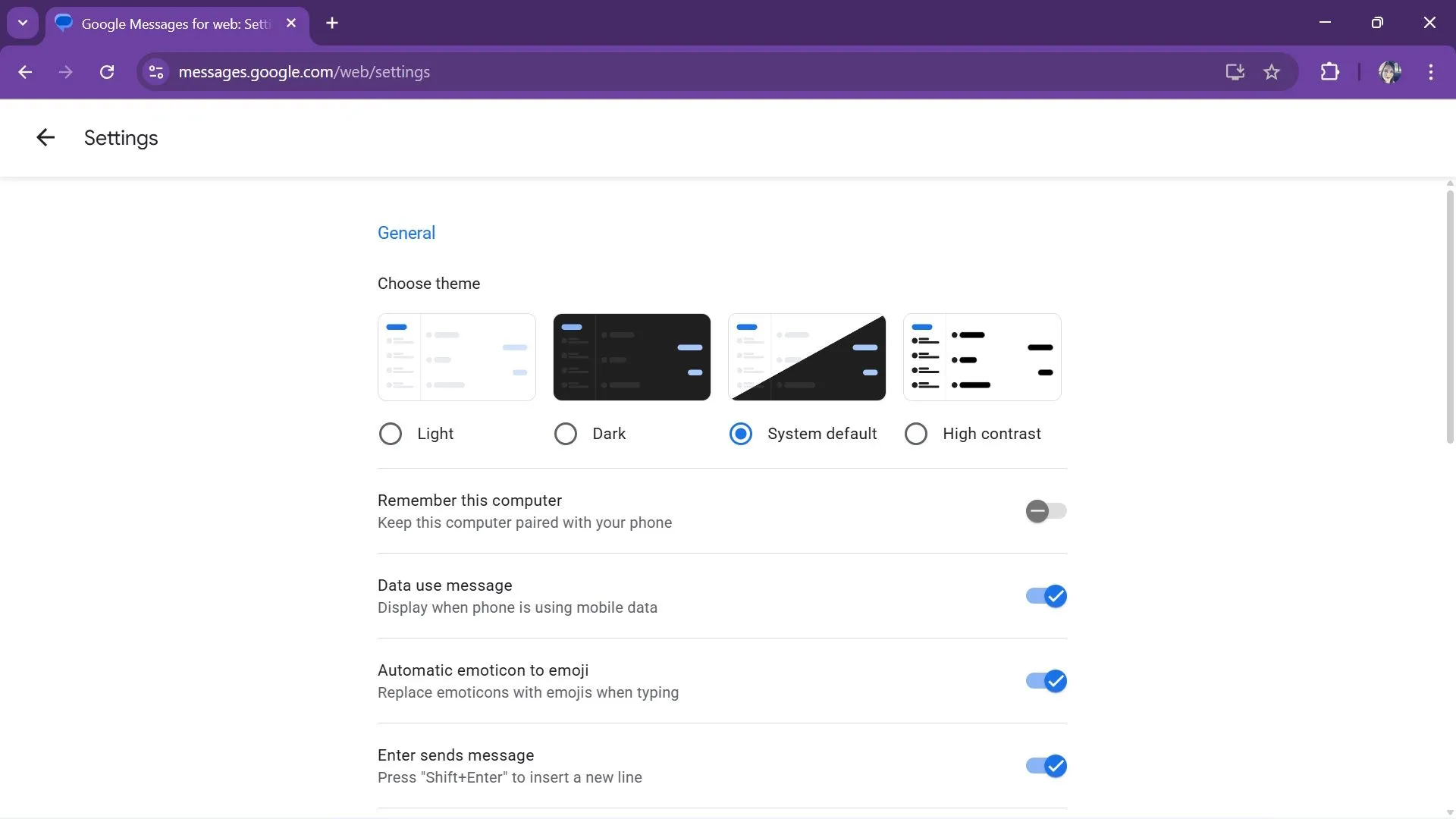Disable the Data use message toggle
This screenshot has height=819, width=1456.
[x=1046, y=596]
